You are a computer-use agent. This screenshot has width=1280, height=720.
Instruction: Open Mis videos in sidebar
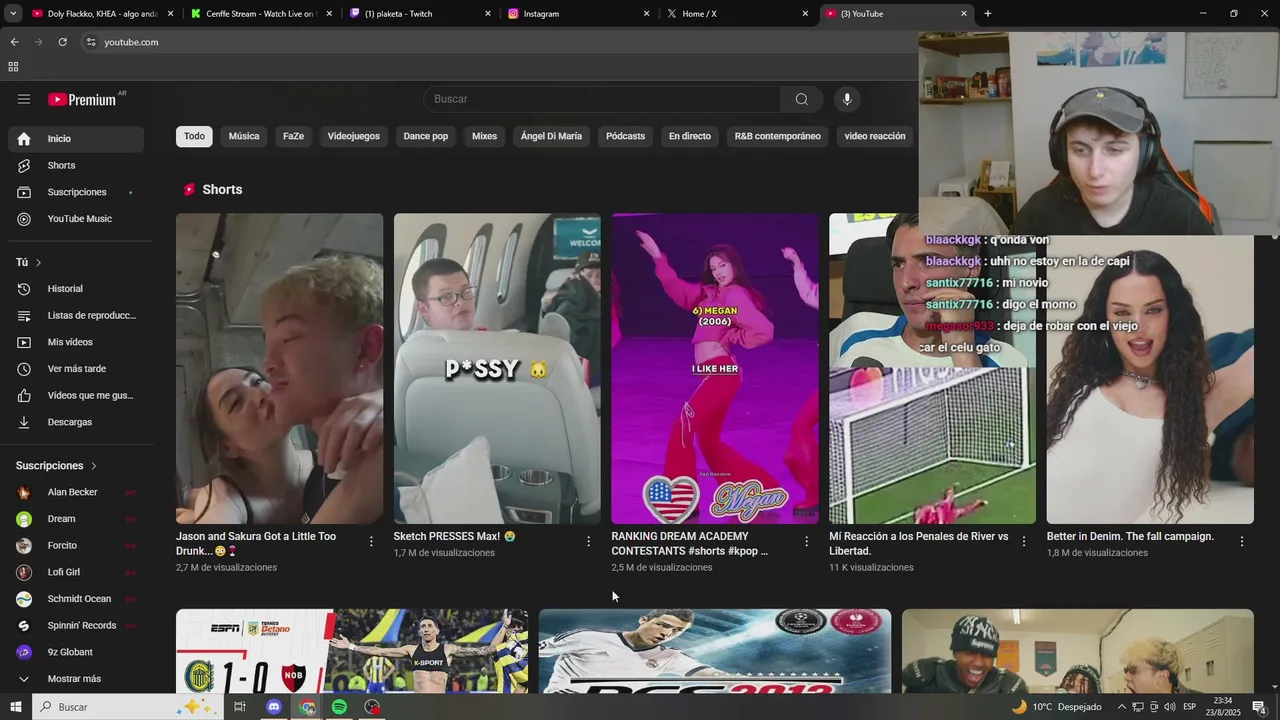76,342
